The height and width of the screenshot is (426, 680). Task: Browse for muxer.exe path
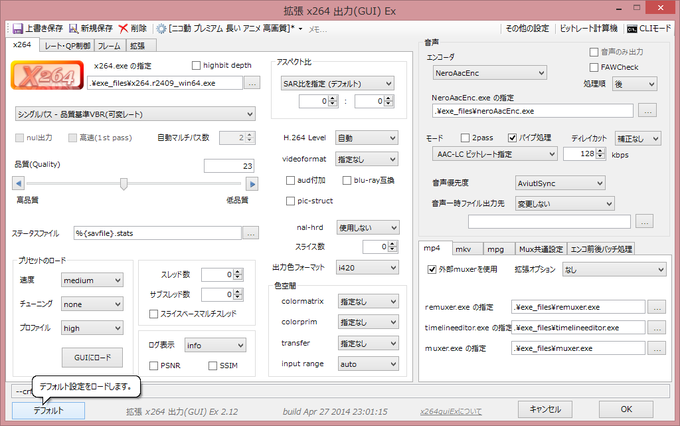(x=657, y=348)
